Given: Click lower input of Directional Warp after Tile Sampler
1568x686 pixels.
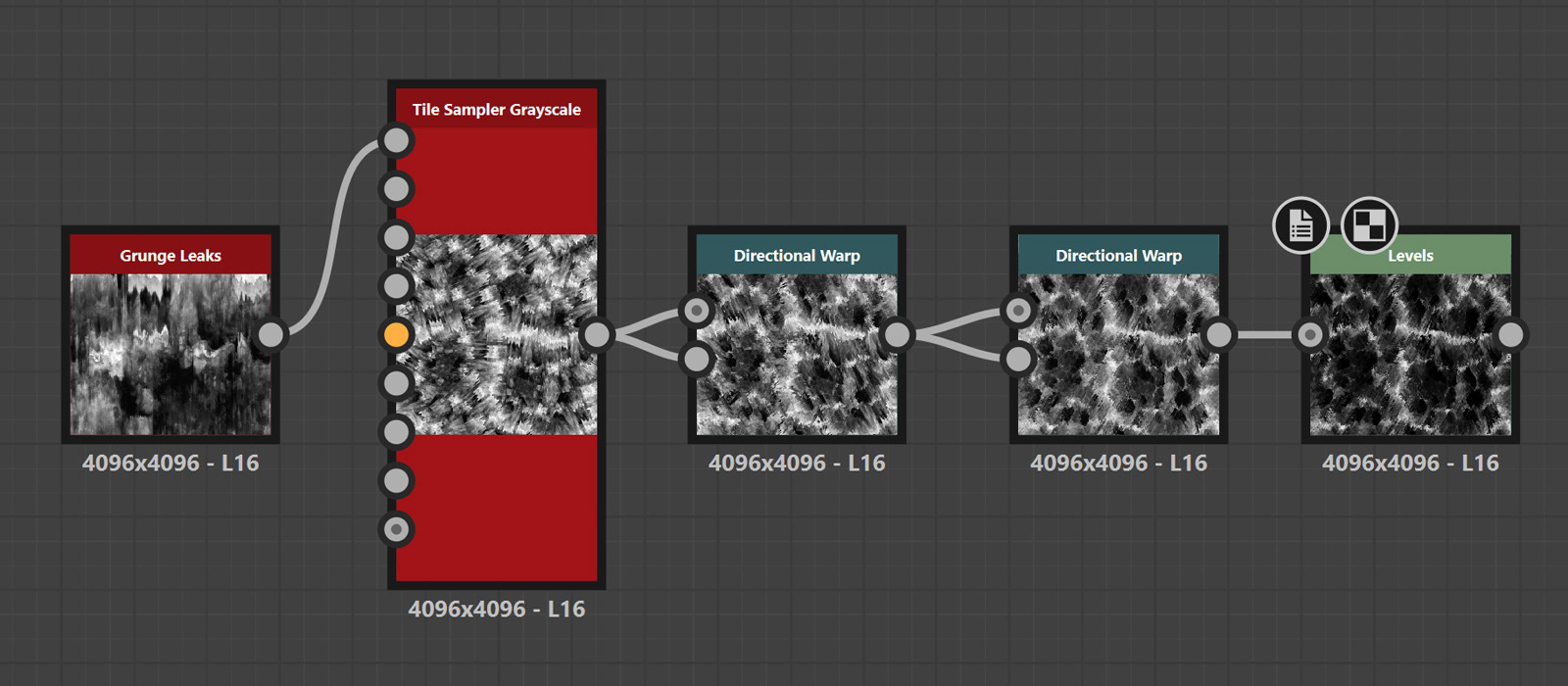Looking at the screenshot, I should (x=697, y=360).
